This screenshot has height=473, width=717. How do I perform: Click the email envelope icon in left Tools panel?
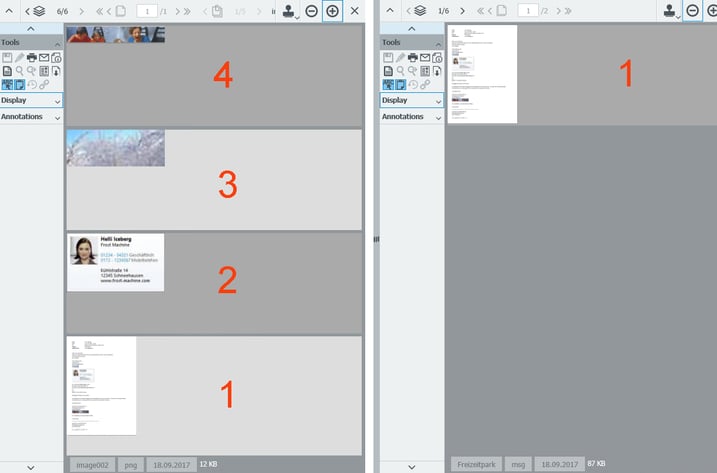[44, 58]
